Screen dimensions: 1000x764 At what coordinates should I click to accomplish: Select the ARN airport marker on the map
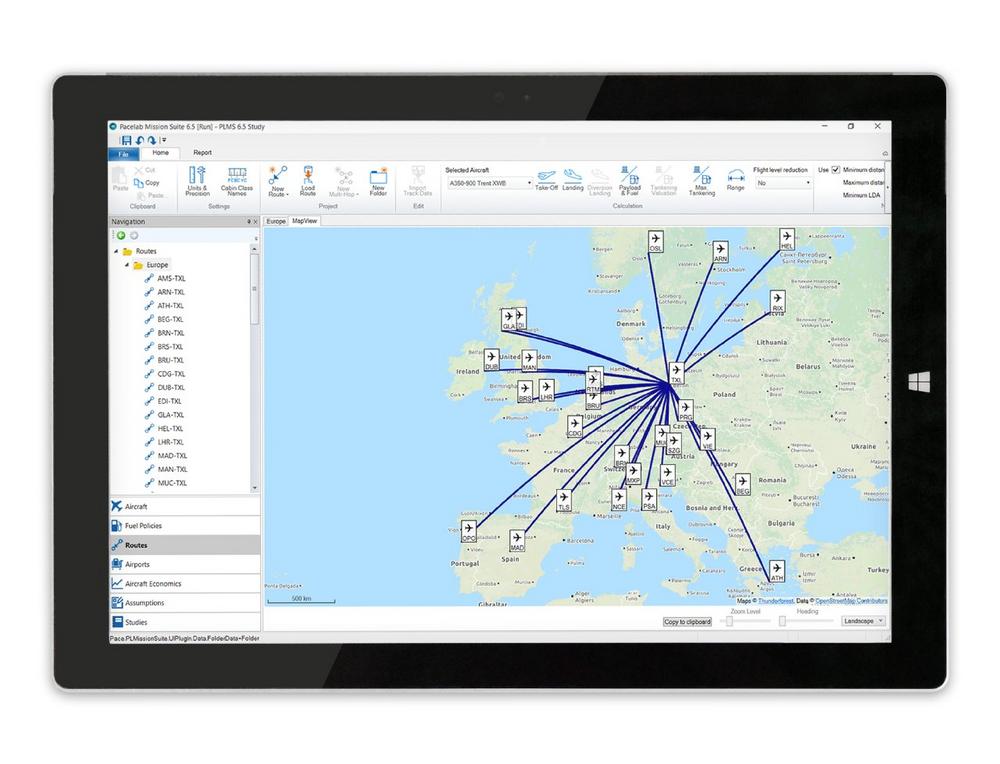point(721,252)
